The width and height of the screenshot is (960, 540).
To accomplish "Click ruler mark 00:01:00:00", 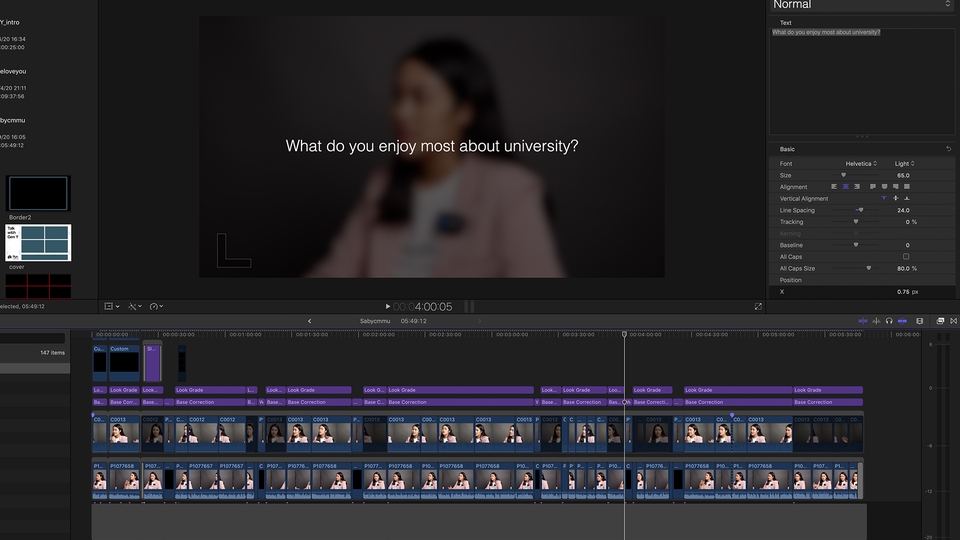I will pos(245,334).
